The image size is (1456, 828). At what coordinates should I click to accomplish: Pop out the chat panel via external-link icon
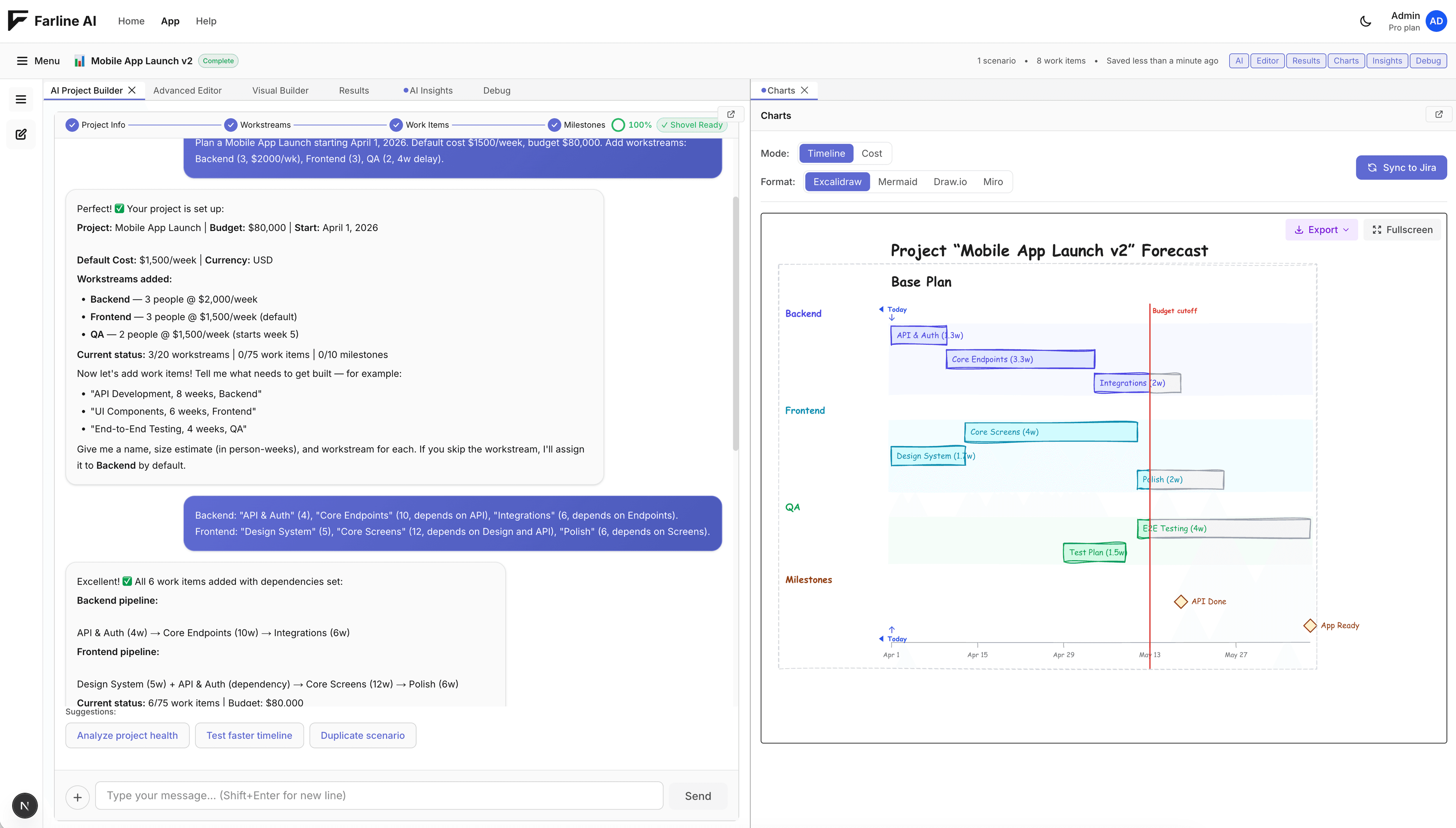tap(731, 114)
